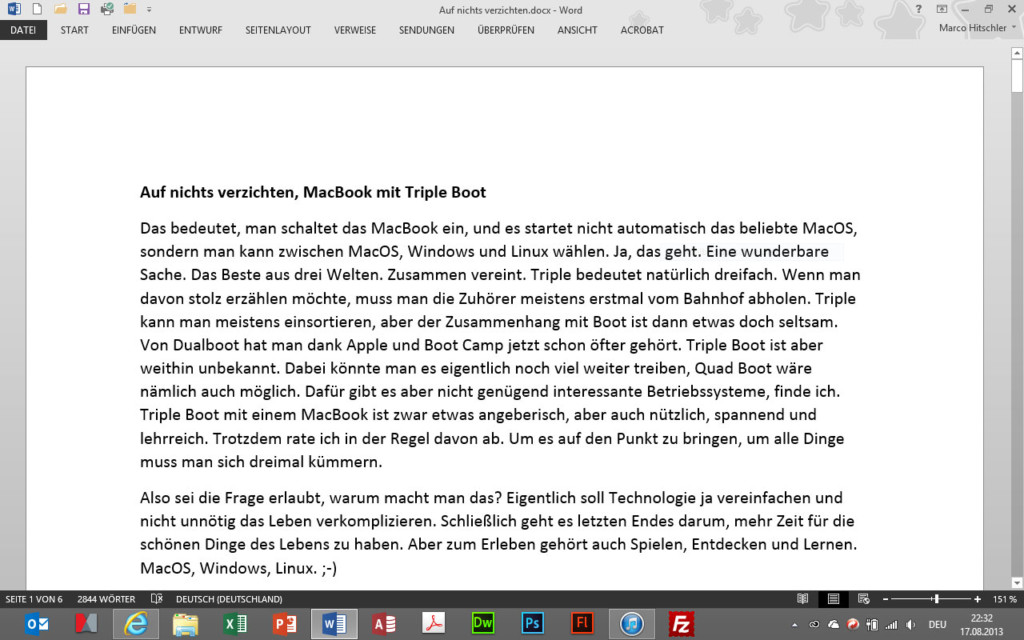
Task: Open File Explorer from the taskbar
Action: 185,624
